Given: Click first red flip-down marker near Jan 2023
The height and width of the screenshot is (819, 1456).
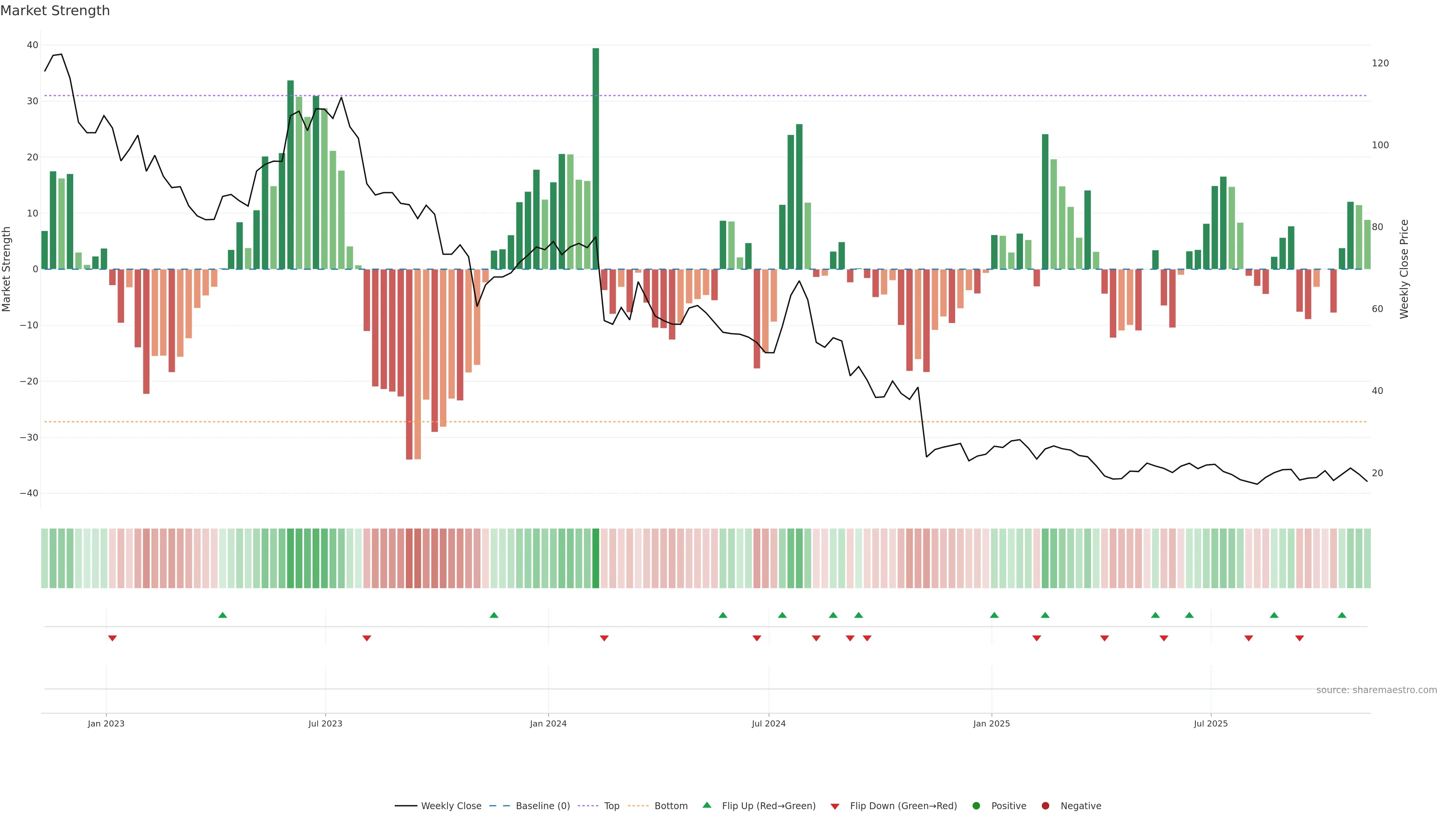Looking at the screenshot, I should point(113,638).
